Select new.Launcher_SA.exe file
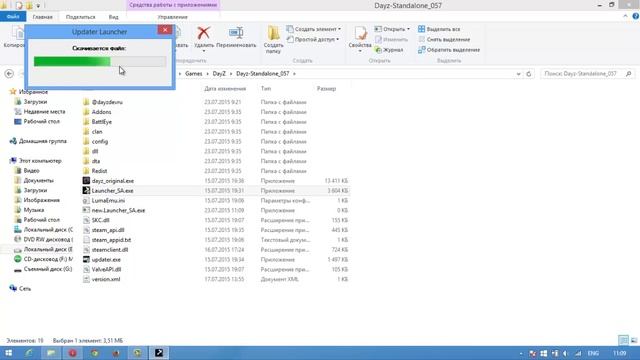Image resolution: width=640 pixels, height=360 pixels. click(118, 210)
